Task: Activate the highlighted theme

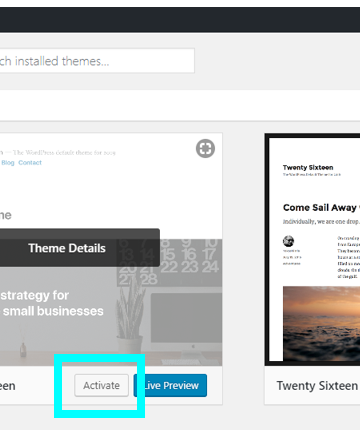Action: (101, 385)
